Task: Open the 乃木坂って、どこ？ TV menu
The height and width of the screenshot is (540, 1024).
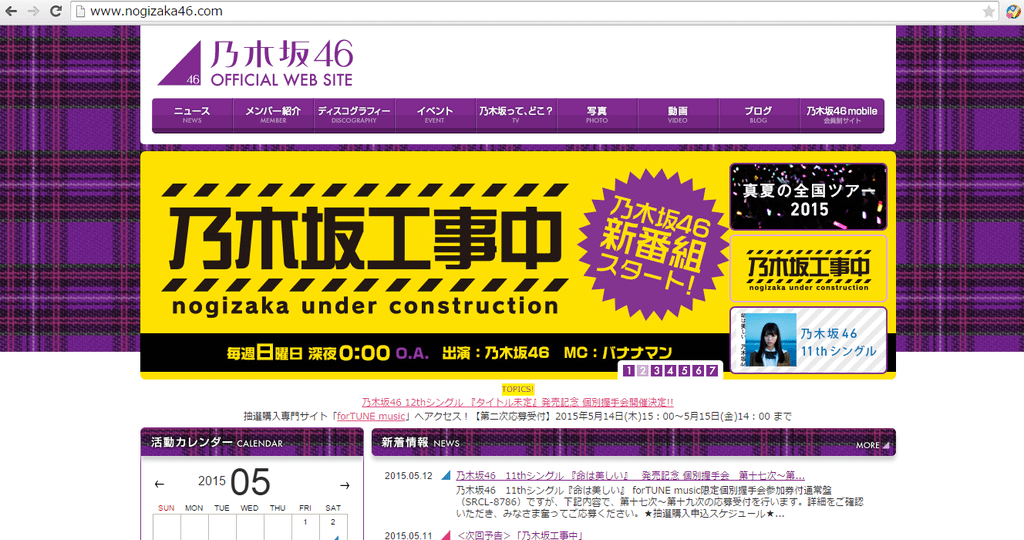Action: coord(517,115)
